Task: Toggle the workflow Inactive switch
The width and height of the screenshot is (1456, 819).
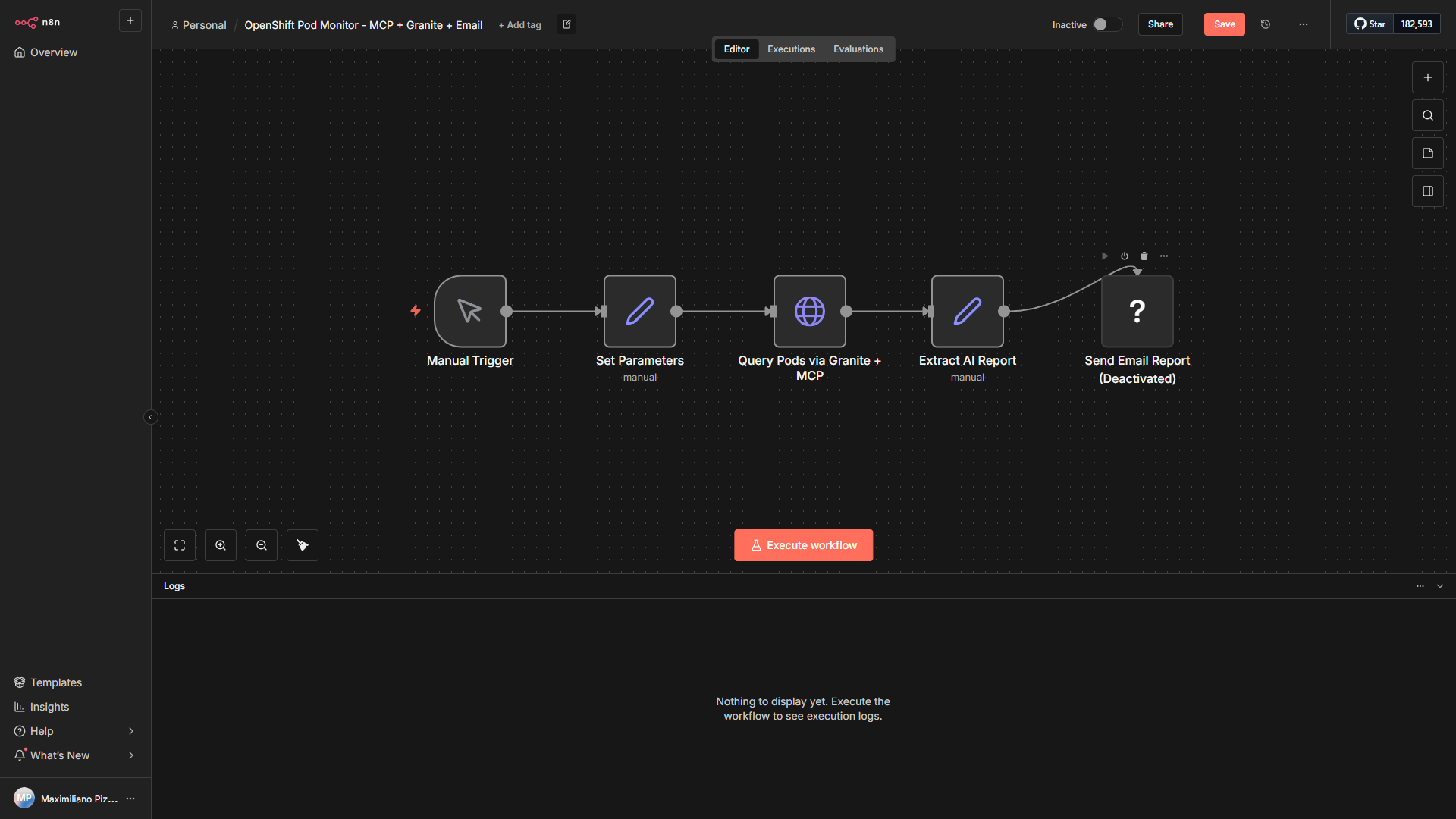Action: [x=1106, y=24]
